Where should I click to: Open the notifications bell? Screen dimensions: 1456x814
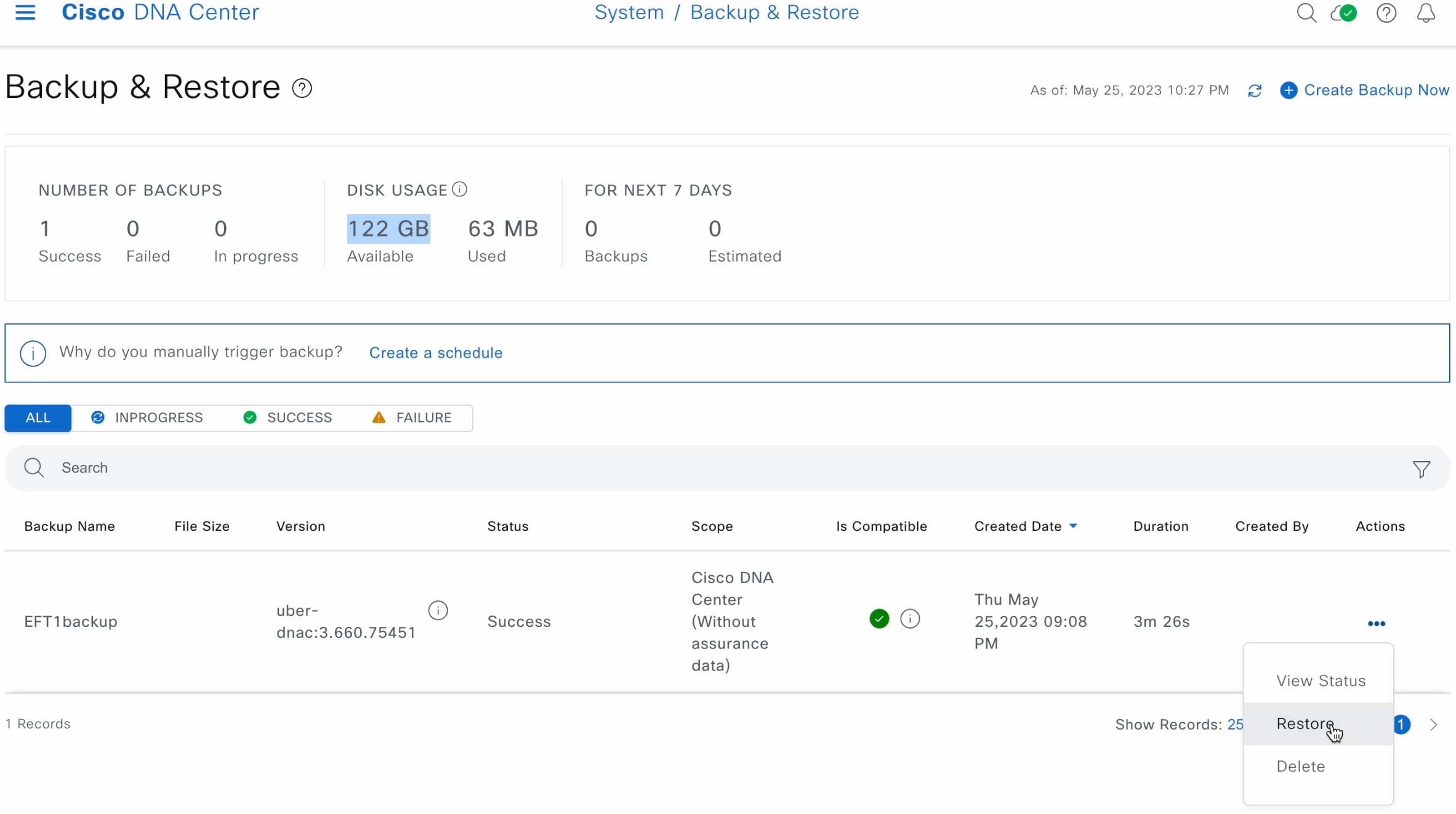(1426, 13)
